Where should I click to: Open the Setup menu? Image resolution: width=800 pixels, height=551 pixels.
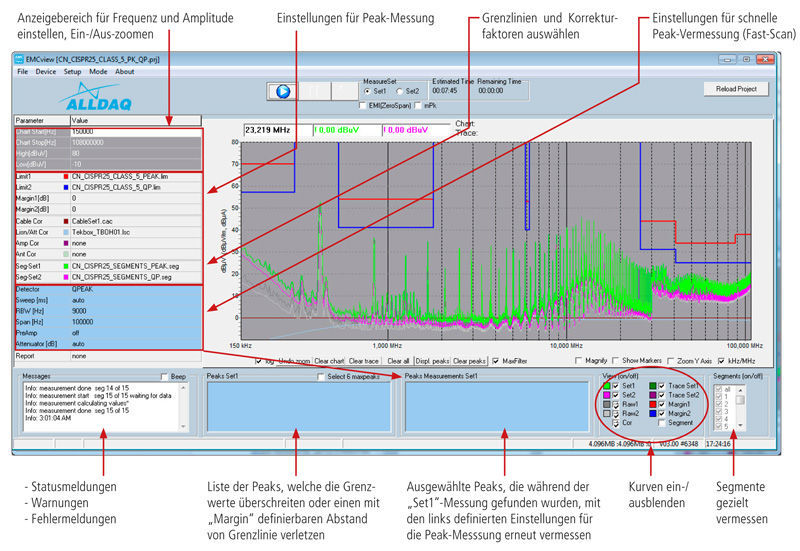(72, 72)
